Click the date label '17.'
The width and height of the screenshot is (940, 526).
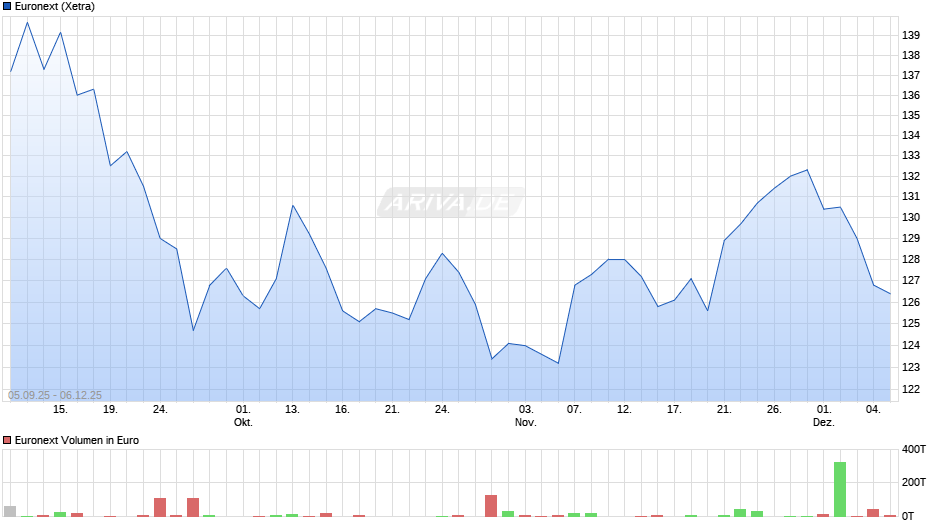[674, 410]
